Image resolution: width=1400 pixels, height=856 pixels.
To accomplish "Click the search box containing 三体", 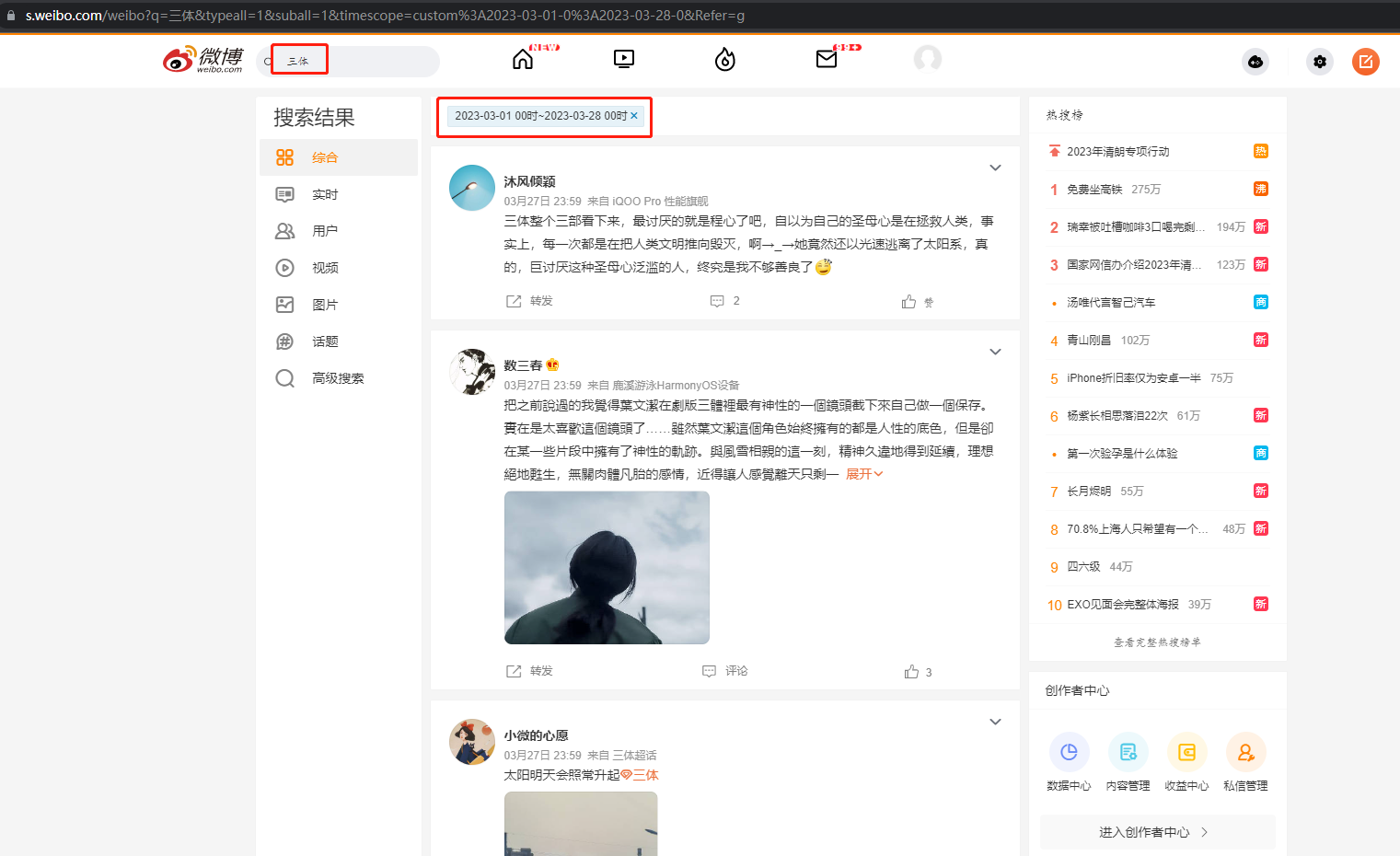I will [348, 62].
